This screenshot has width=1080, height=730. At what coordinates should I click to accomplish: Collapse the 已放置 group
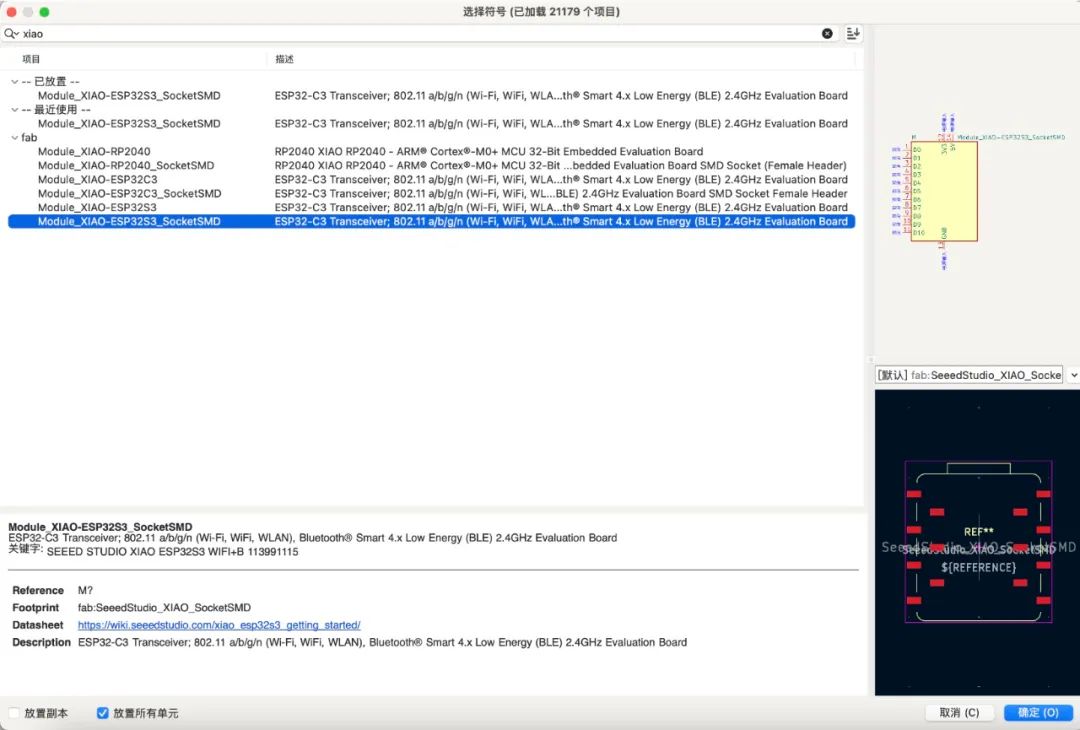[x=14, y=81]
